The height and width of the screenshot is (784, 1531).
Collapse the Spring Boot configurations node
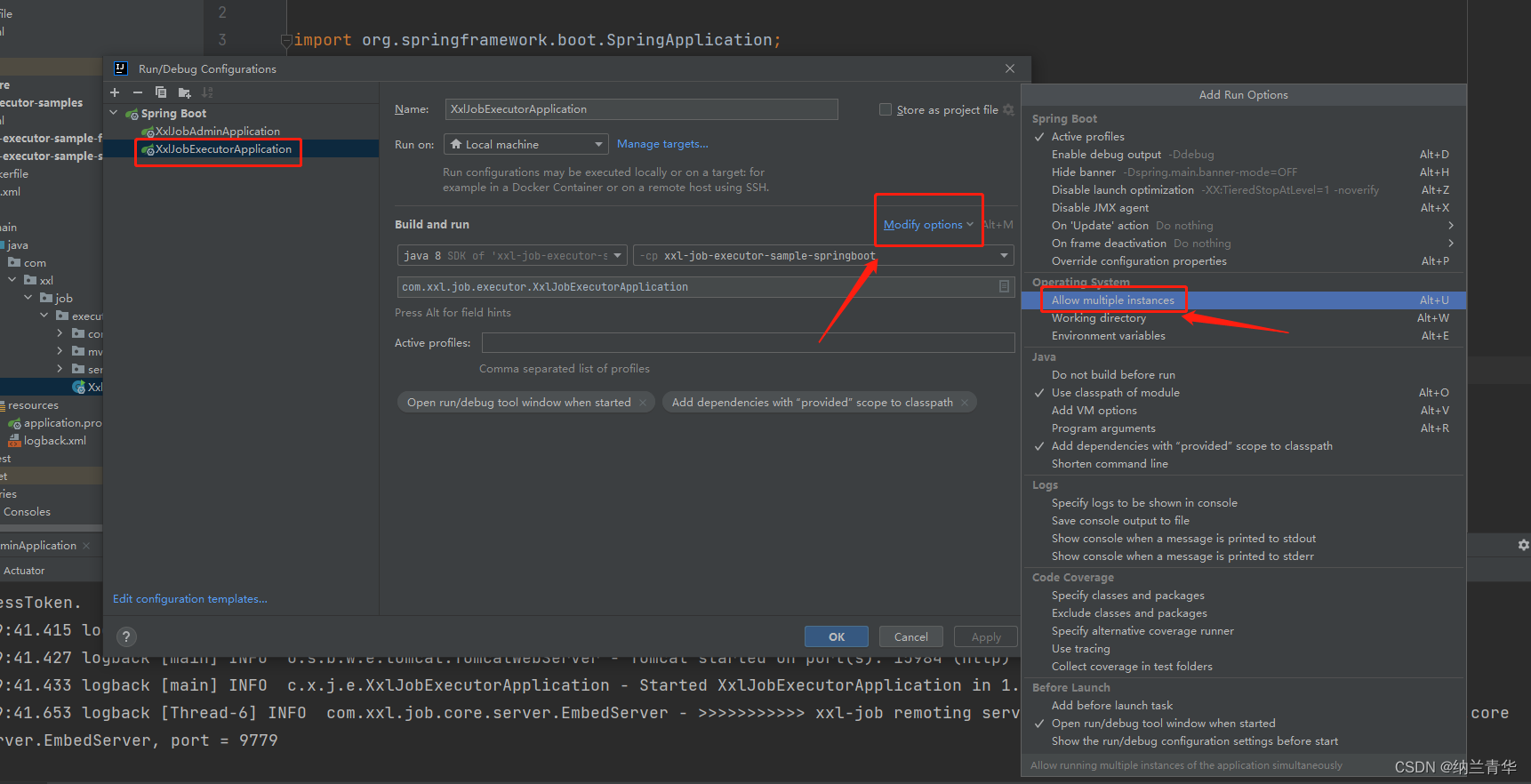(x=114, y=113)
